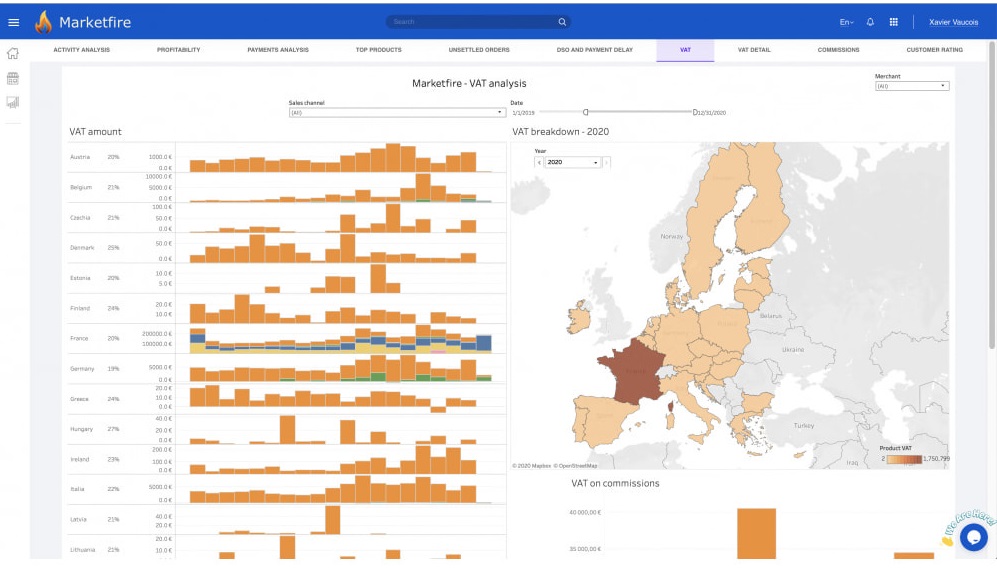997x578 pixels.
Task: Switch to Activity Analysis tab
Action: pos(81,50)
